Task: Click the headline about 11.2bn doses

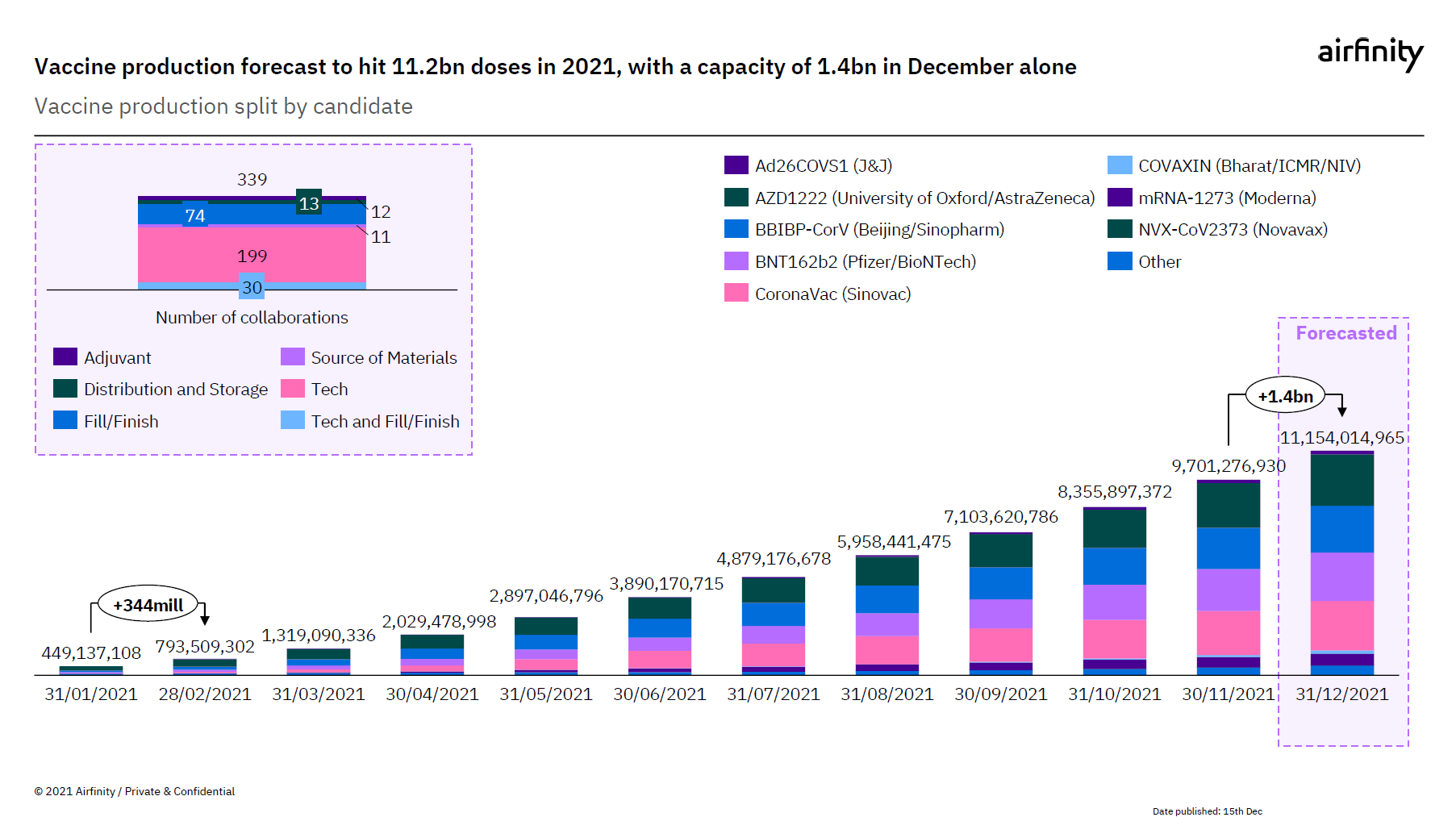Action: click(x=555, y=66)
